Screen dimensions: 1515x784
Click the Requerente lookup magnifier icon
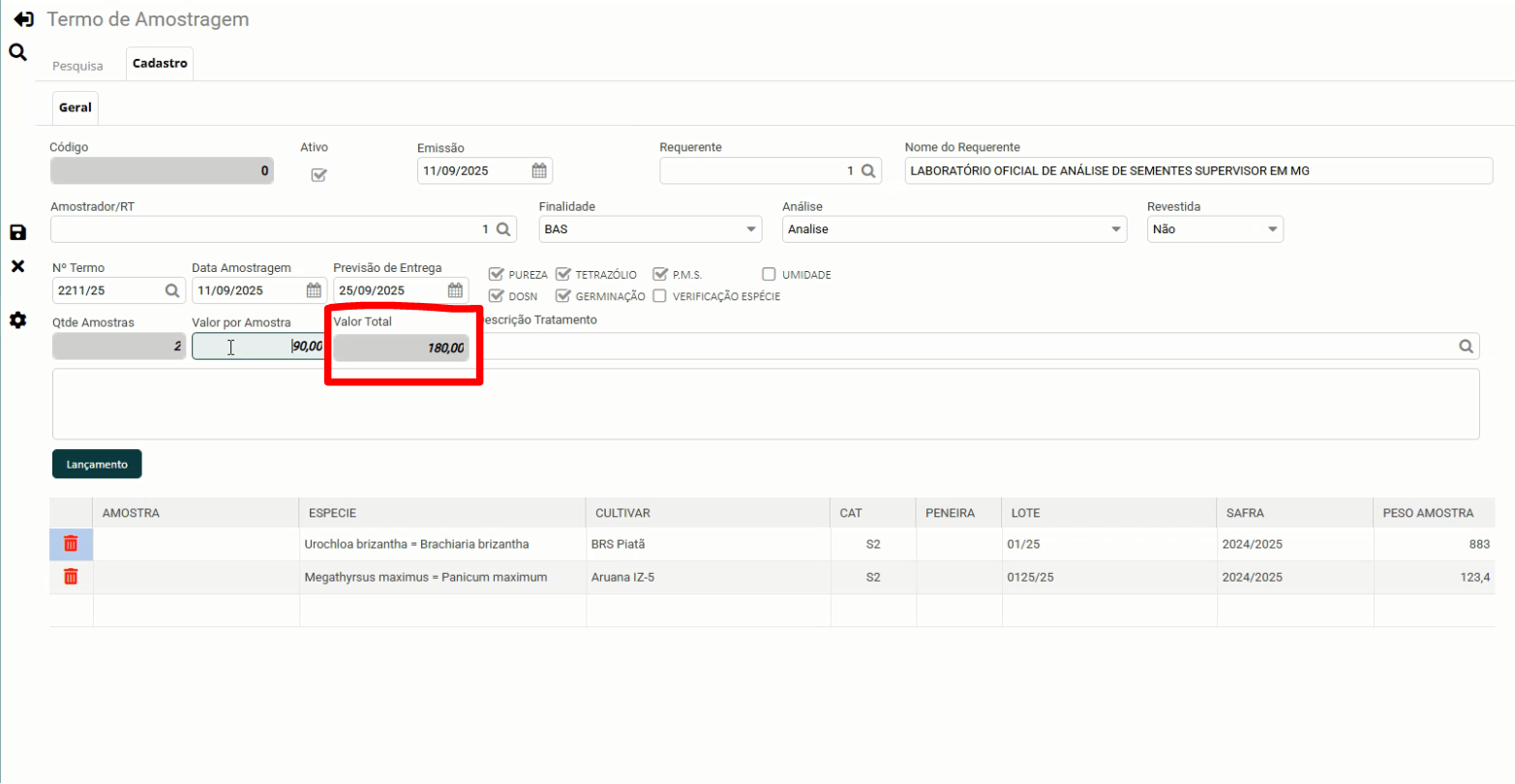868,171
